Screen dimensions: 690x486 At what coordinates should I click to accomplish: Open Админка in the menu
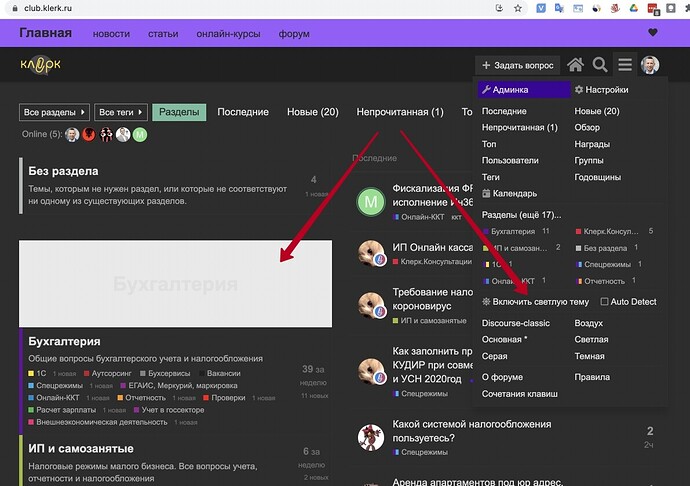pos(524,89)
